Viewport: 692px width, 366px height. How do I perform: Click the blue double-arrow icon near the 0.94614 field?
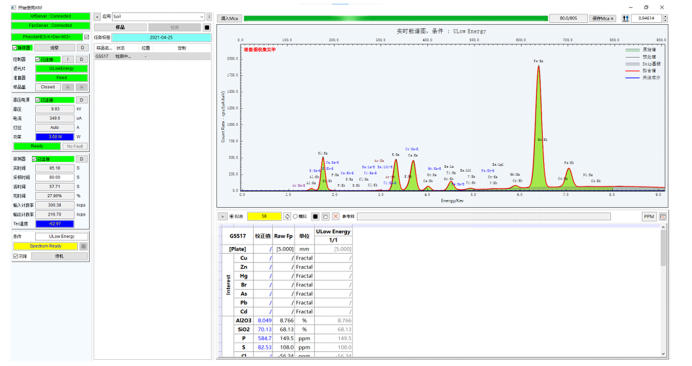(x=625, y=19)
